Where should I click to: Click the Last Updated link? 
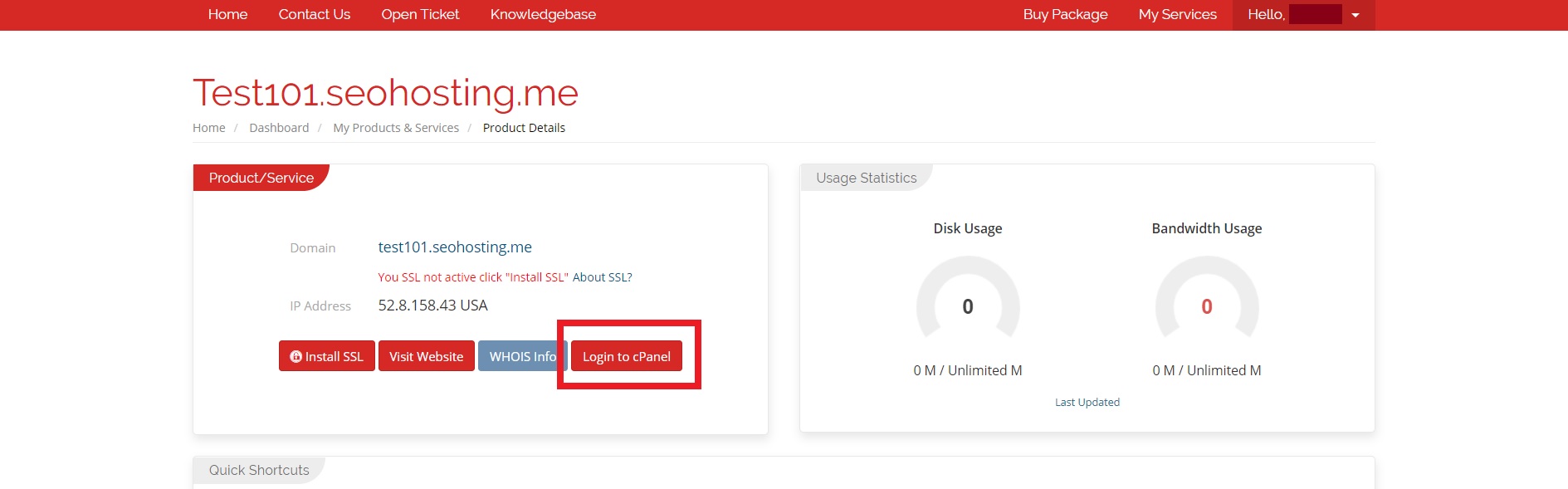[x=1087, y=402]
